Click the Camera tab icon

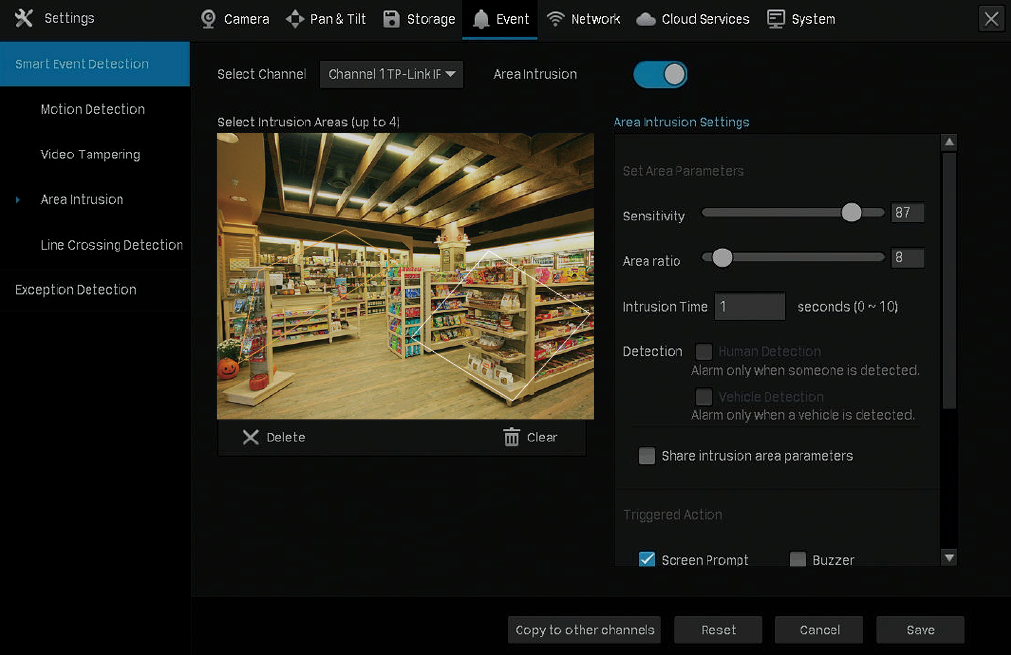click(x=208, y=19)
